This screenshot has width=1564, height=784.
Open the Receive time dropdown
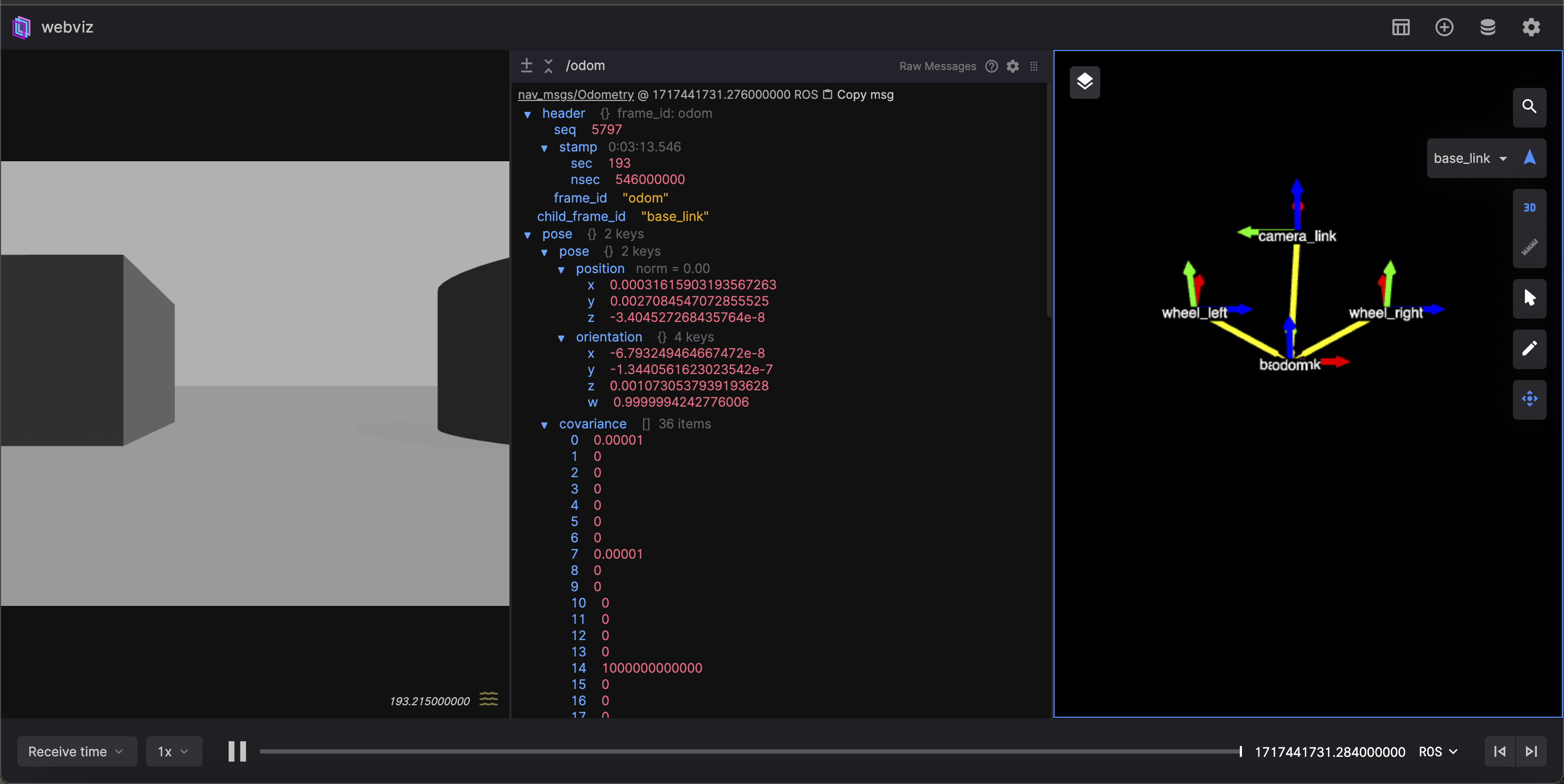pyautogui.click(x=77, y=751)
